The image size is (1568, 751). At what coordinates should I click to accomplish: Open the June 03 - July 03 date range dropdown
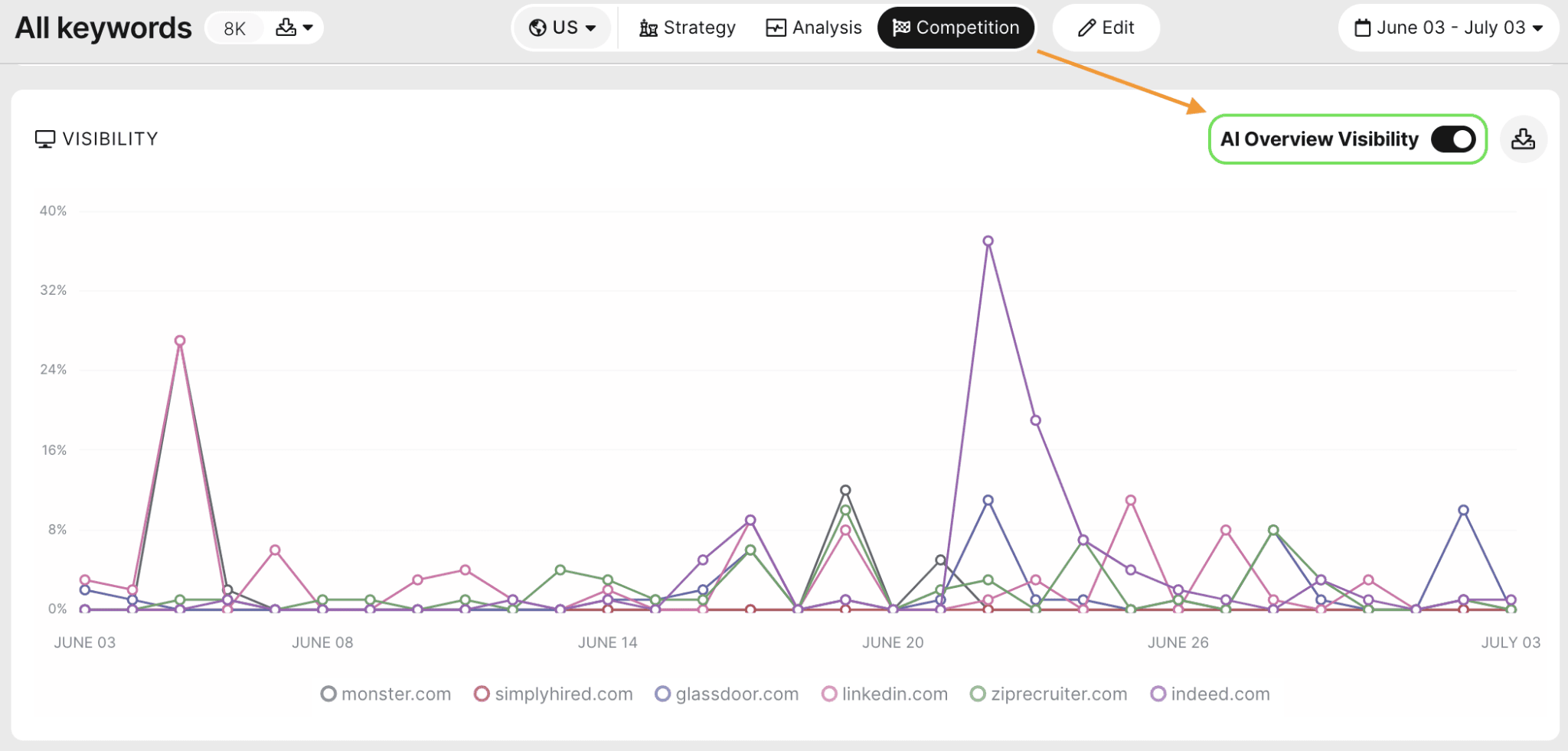[1449, 28]
